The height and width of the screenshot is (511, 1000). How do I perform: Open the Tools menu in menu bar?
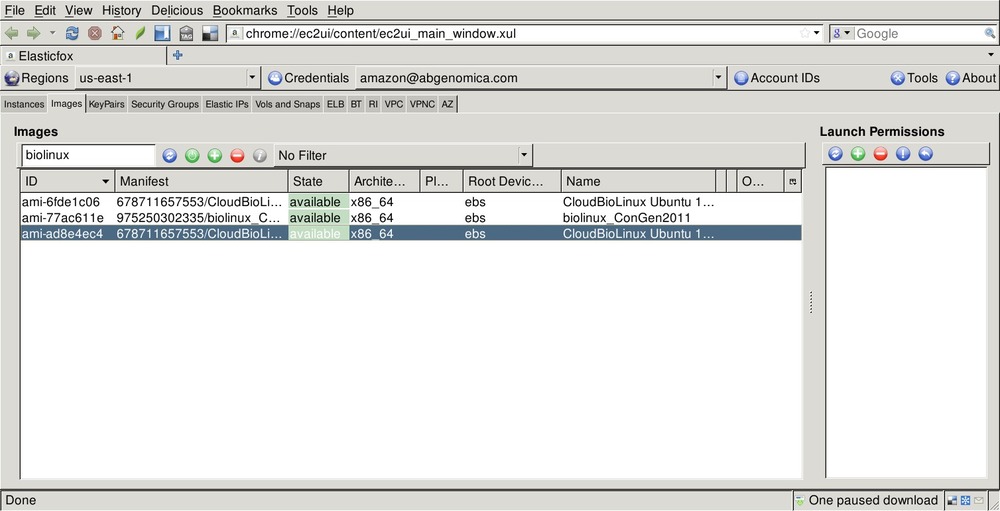302,10
